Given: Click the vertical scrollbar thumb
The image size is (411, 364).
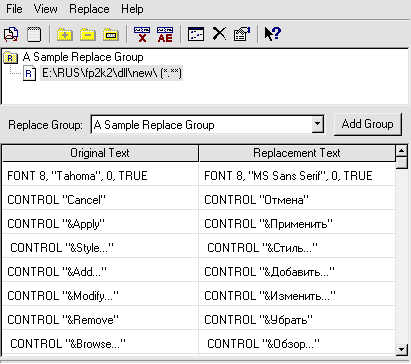Looking at the screenshot, I should (402, 163).
